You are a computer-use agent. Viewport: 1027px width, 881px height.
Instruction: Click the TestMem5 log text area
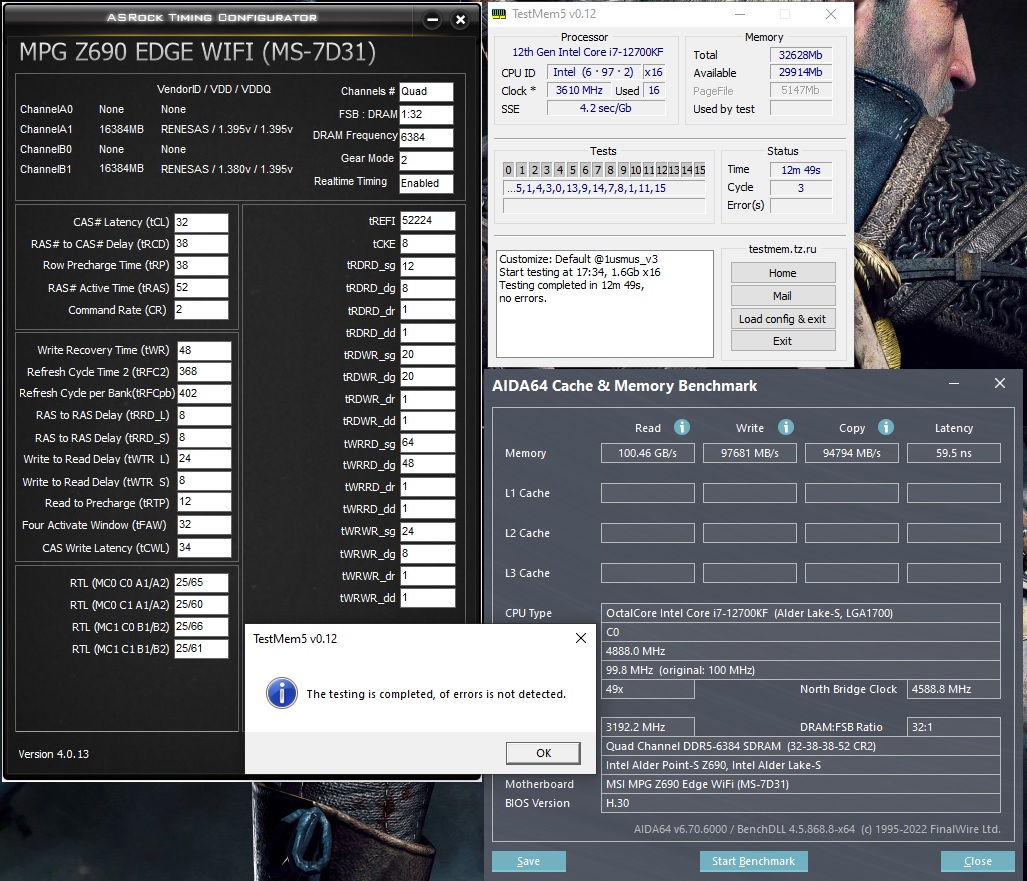(605, 304)
